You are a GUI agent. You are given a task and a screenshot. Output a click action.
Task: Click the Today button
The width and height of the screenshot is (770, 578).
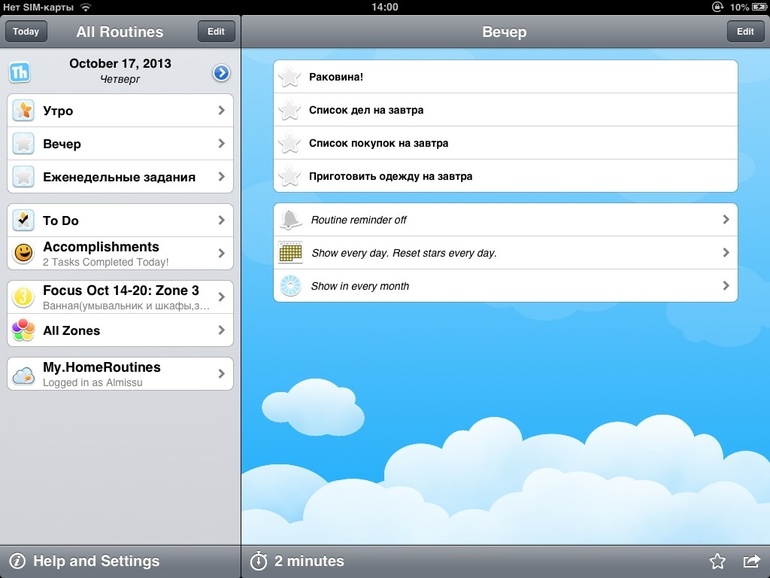click(26, 31)
